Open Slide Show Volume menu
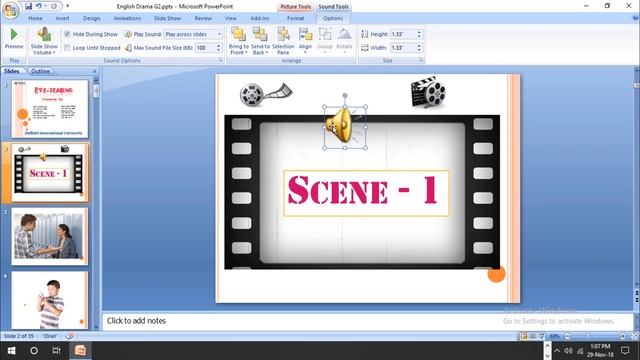 [44, 41]
